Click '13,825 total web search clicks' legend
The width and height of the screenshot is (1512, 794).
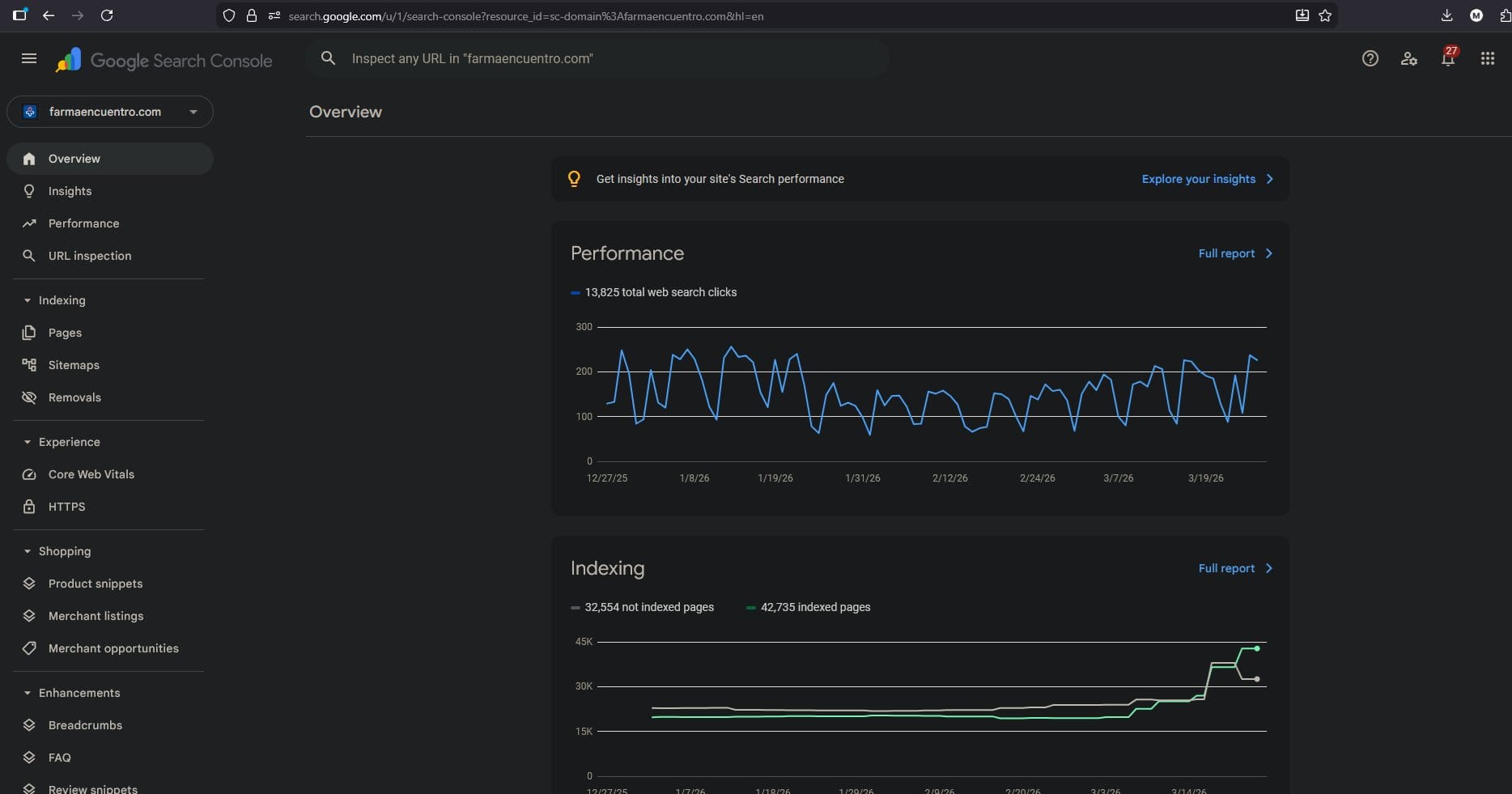[654, 292]
